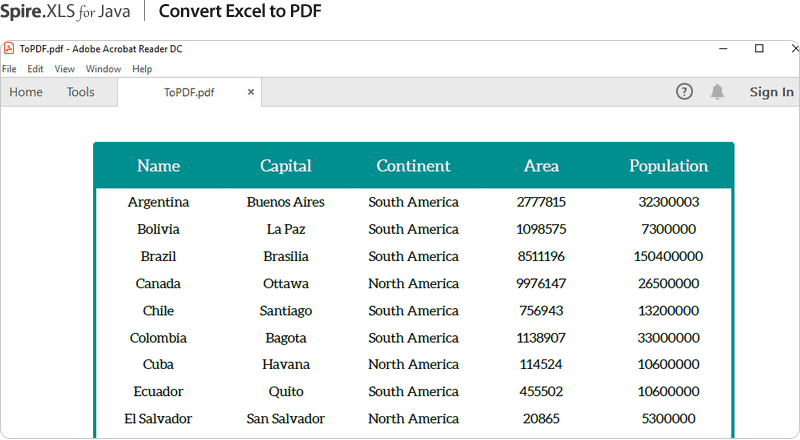Click the Buenos Aires table cell
800x440 pixels.
pyautogui.click(x=285, y=202)
